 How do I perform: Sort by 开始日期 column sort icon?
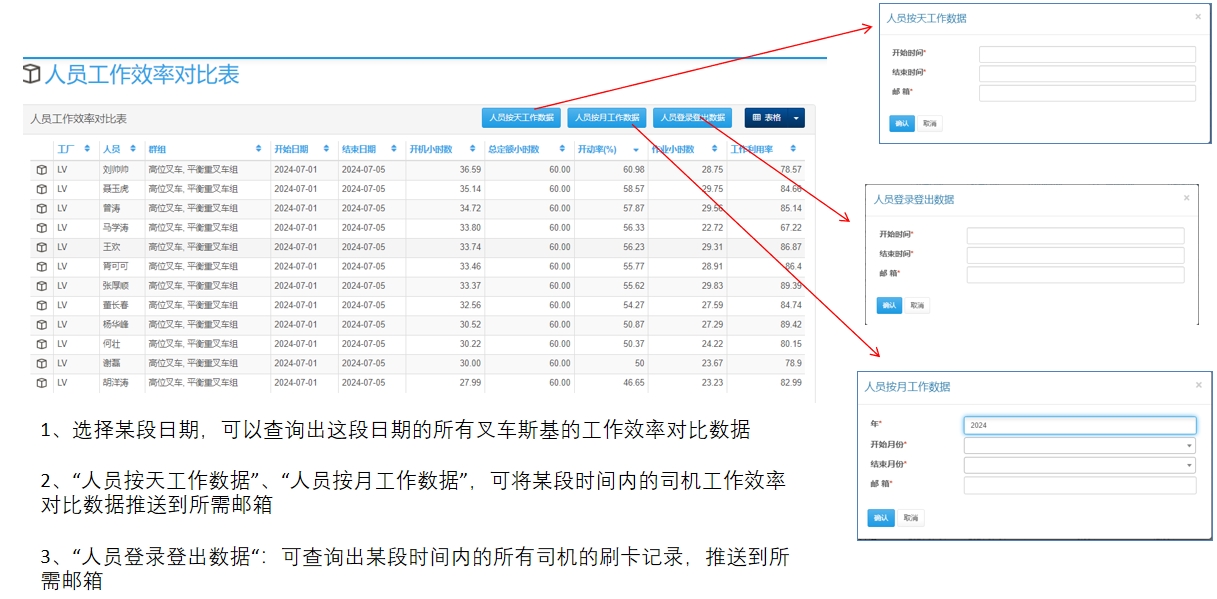pos(327,149)
